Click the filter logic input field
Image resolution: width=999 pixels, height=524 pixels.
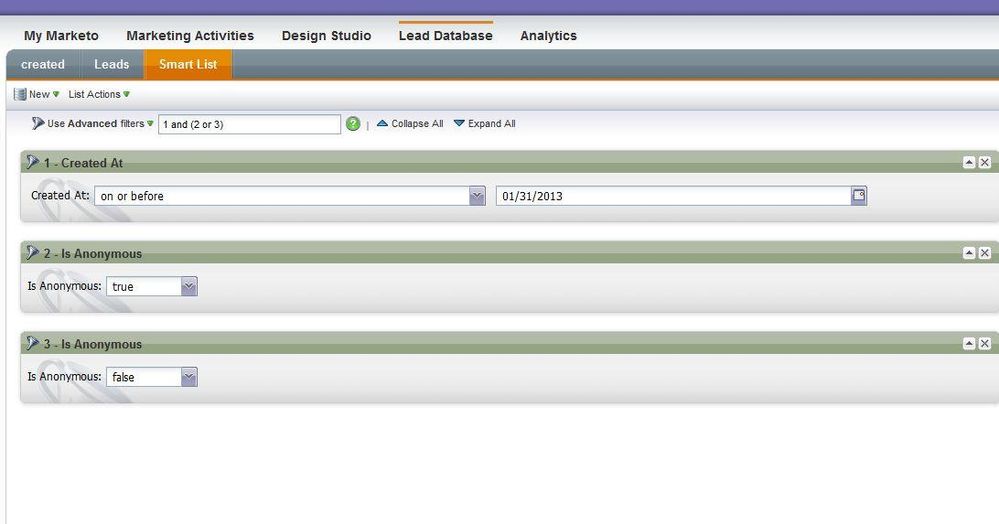pyautogui.click(x=249, y=124)
